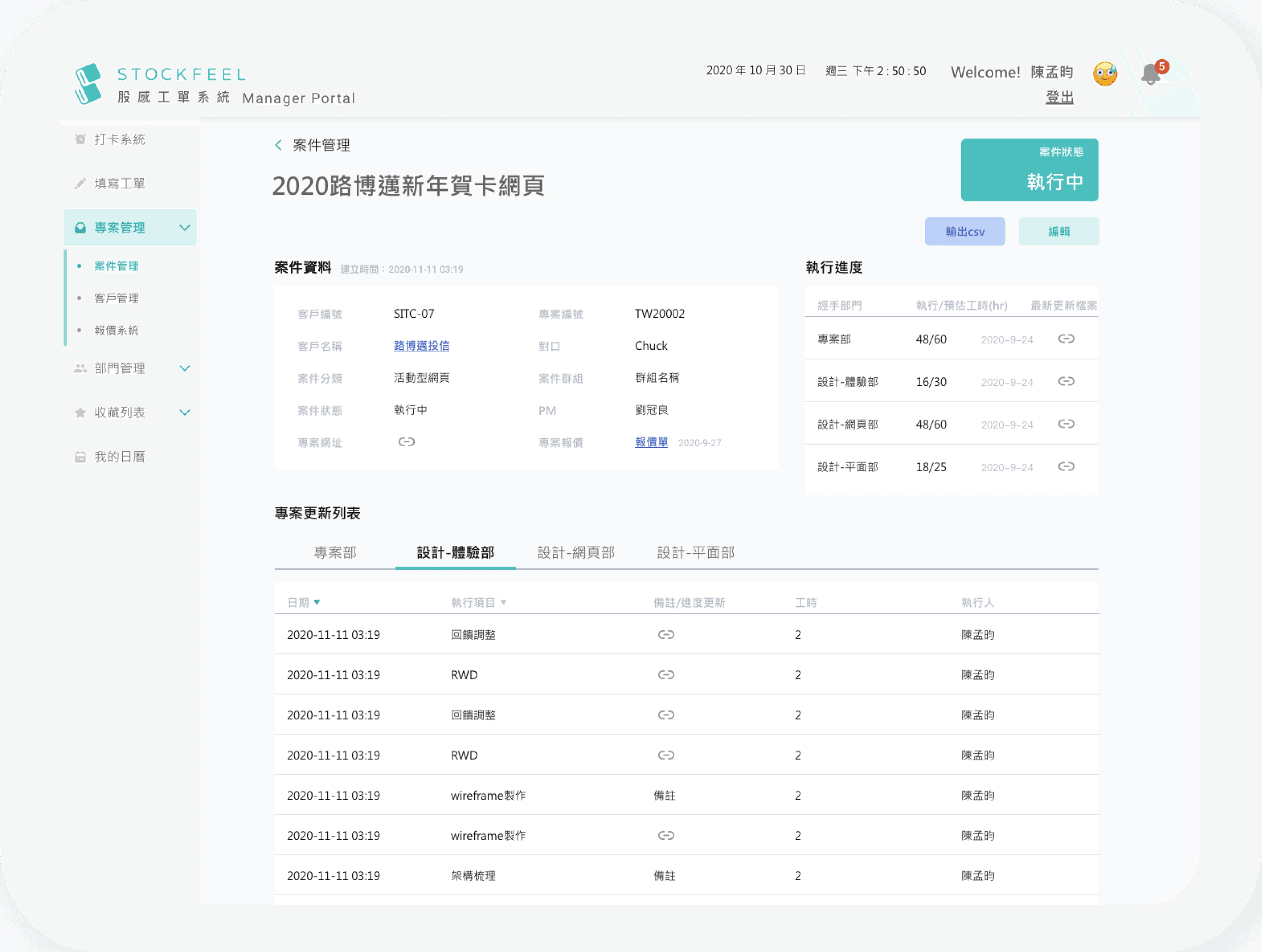This screenshot has height=952, width=1262.
Task: Expand the 部門管理 sidebar menu
Action: click(184, 369)
